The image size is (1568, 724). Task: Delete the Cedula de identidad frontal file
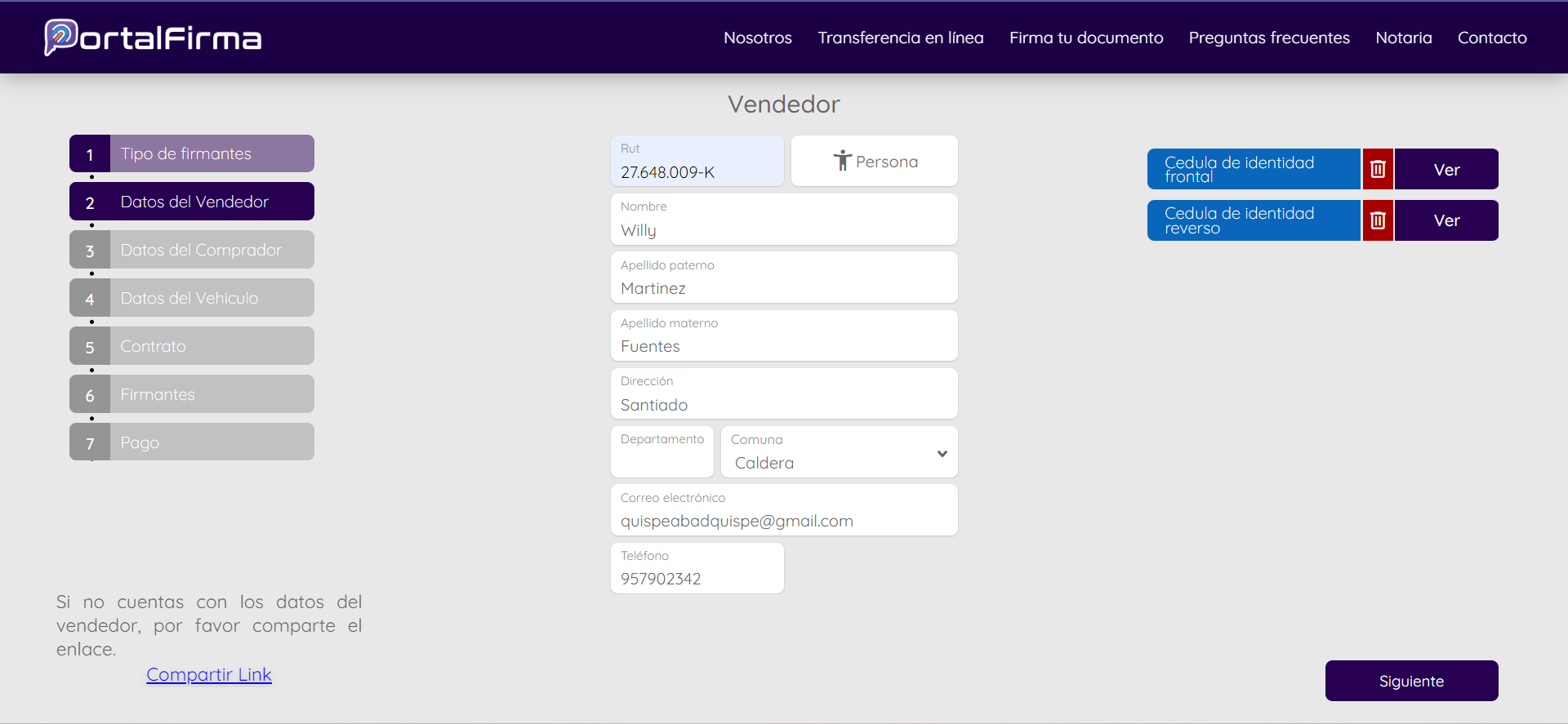coord(1378,169)
